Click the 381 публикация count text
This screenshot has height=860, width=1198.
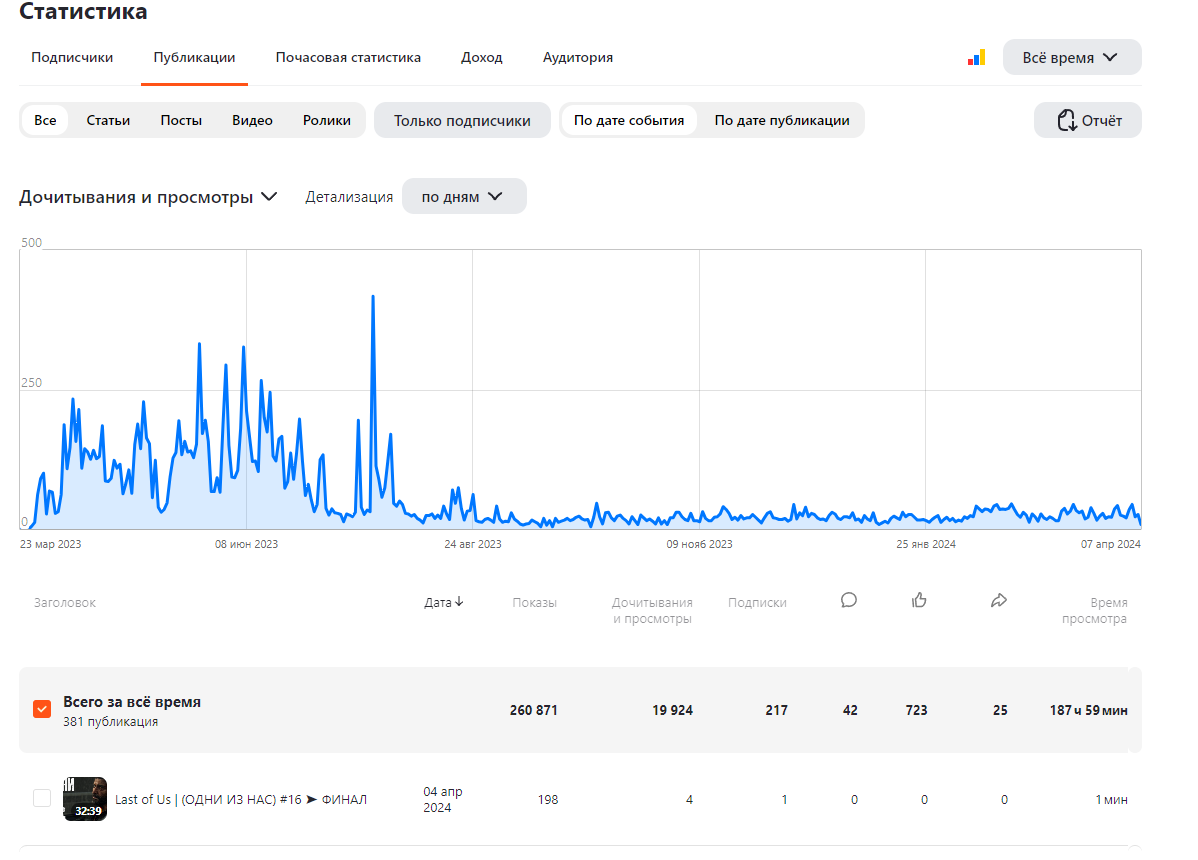(x=111, y=721)
